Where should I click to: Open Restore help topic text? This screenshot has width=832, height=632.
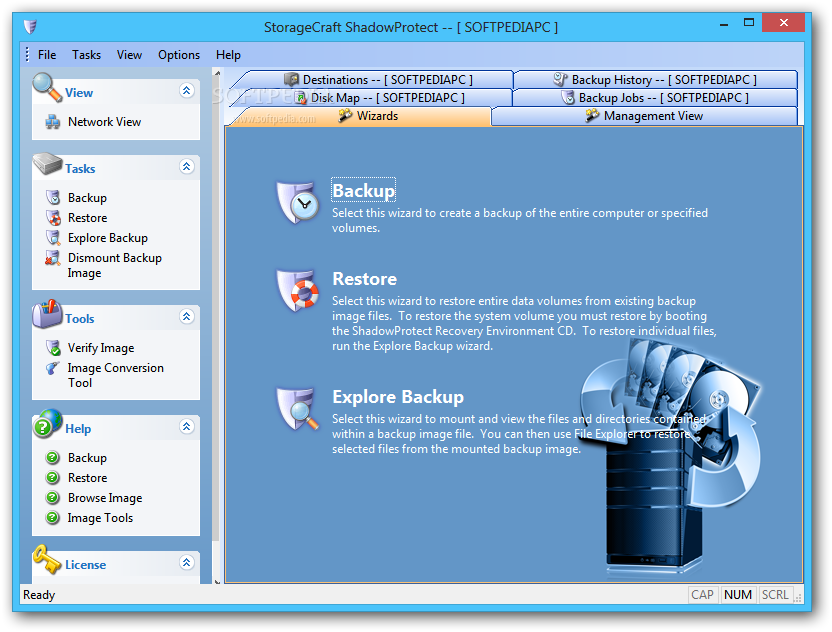(88, 478)
